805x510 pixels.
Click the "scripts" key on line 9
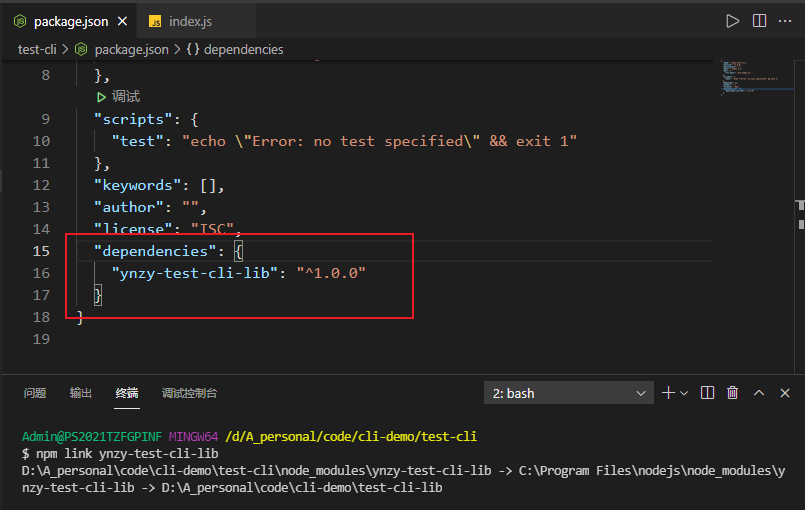[133, 119]
